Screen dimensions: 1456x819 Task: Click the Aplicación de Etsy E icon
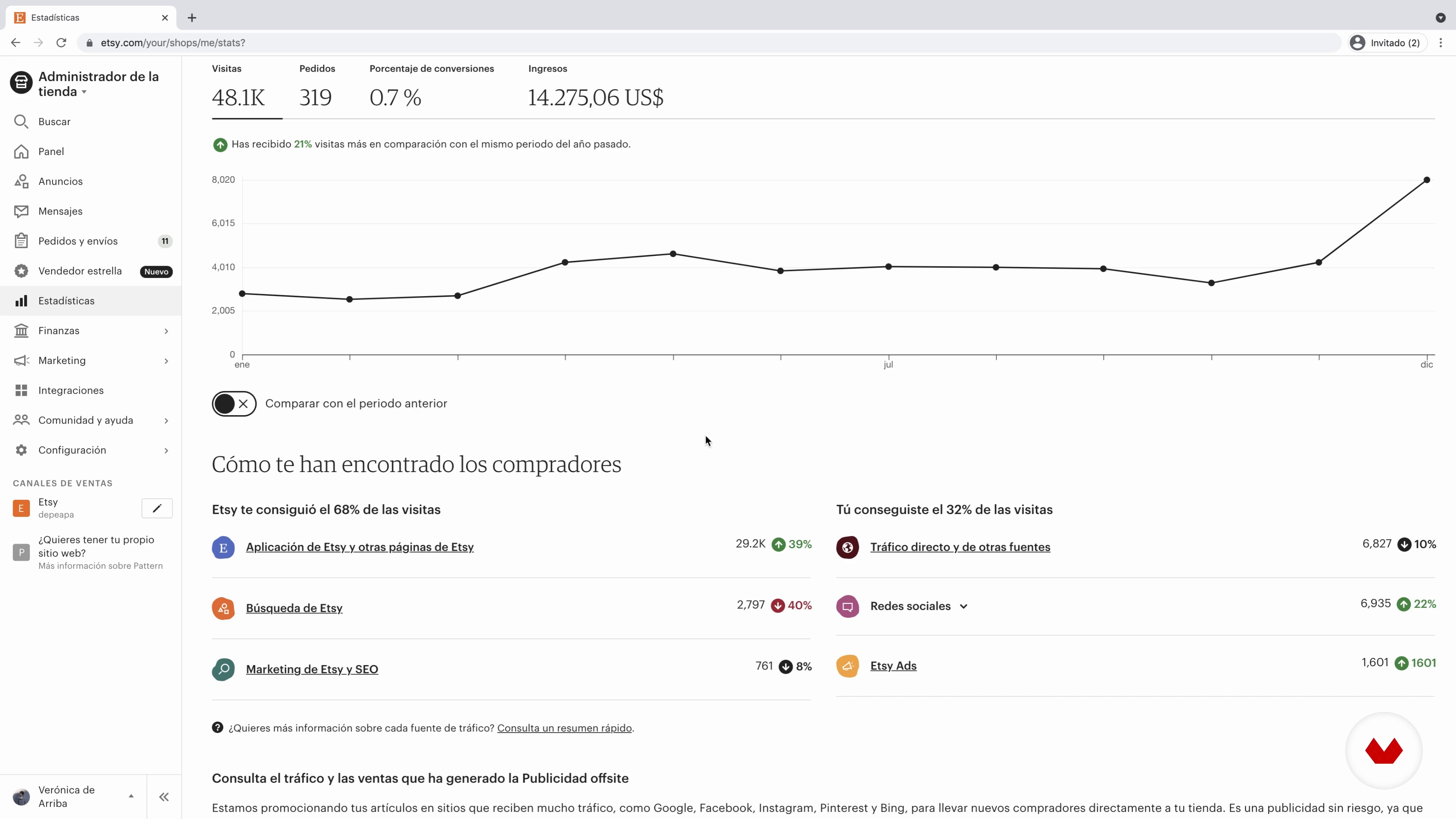point(223,548)
